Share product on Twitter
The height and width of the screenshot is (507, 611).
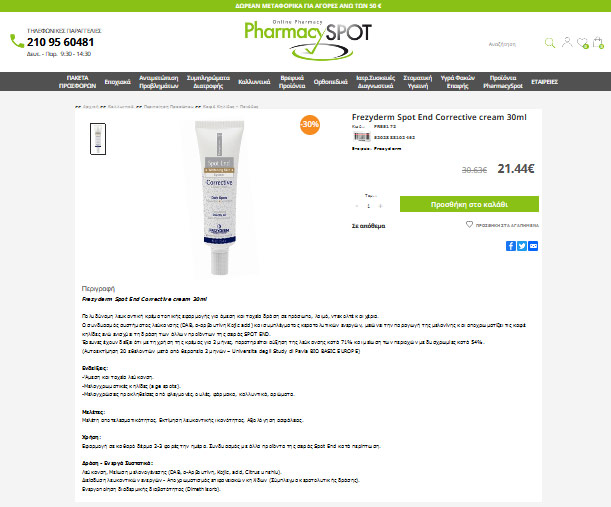tap(522, 246)
